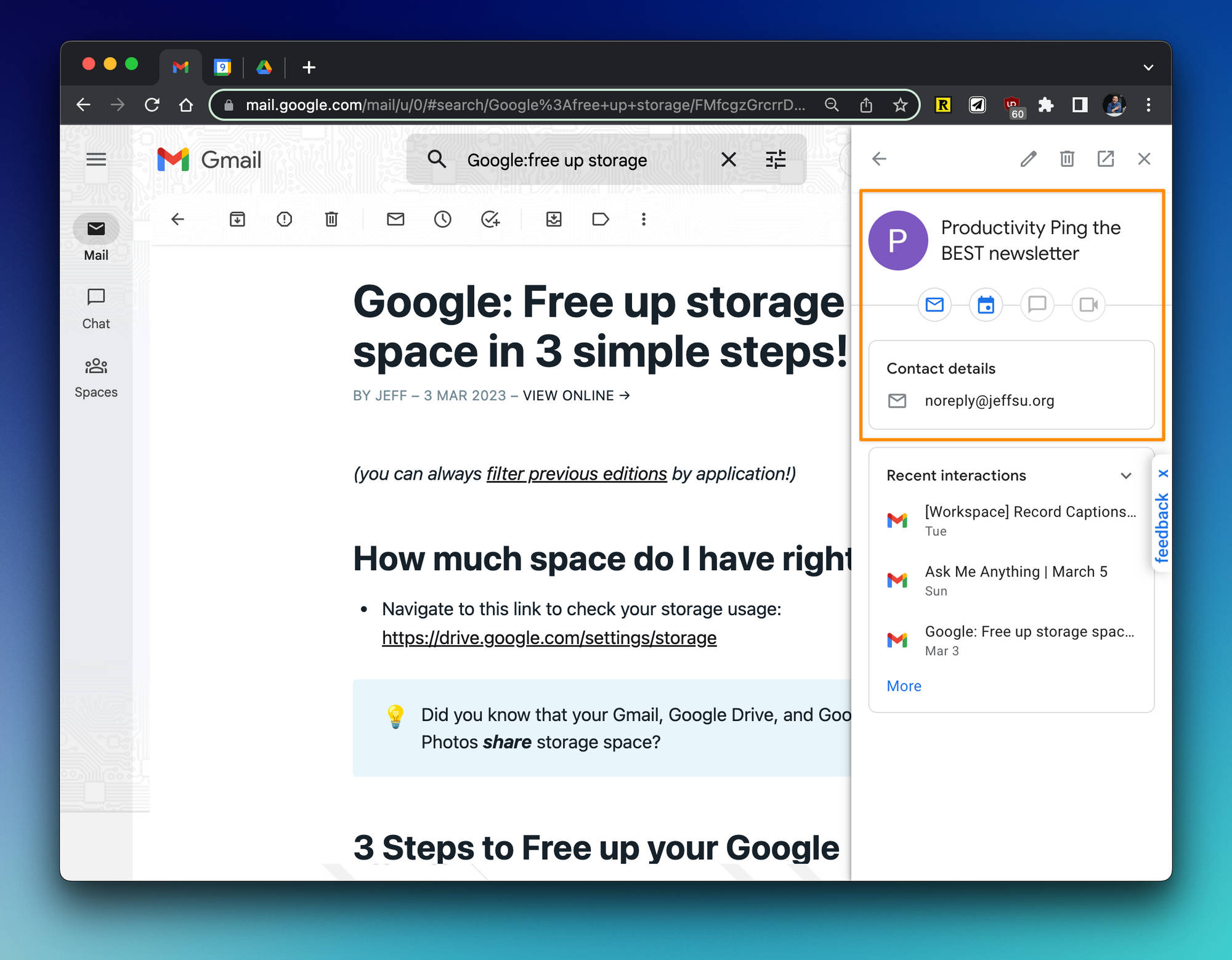Viewport: 1232px width, 960px height.
Task: Apply a label to this email
Action: (601, 219)
